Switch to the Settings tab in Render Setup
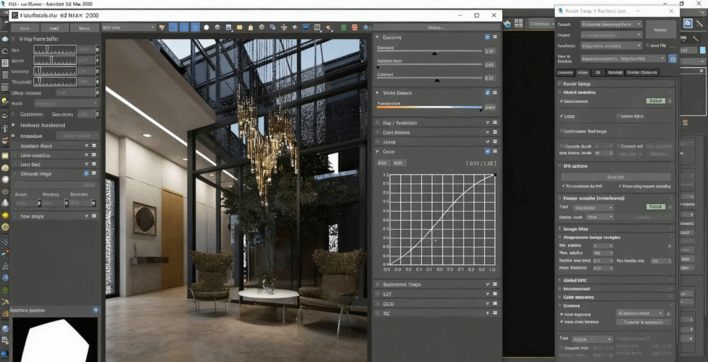Image resolution: width=708 pixels, height=362 pixels. click(x=615, y=73)
